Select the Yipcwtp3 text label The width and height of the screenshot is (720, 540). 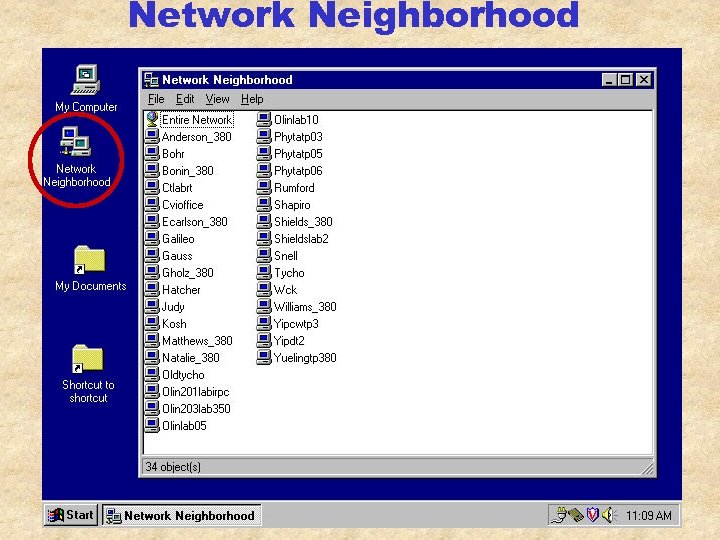pyautogui.click(x=296, y=324)
